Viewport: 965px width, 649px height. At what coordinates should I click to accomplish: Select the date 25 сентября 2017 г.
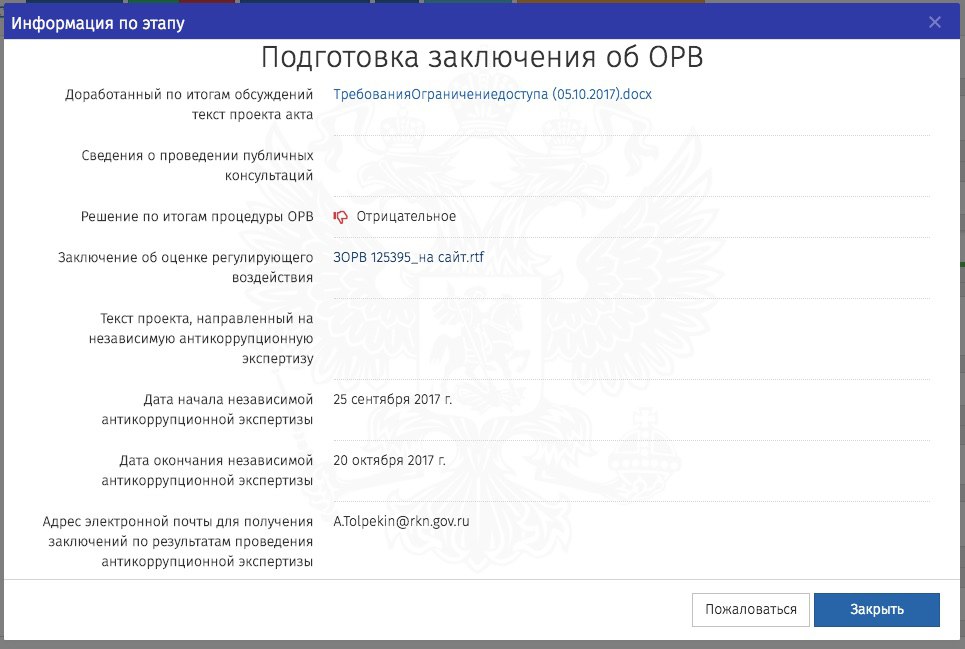(x=393, y=399)
